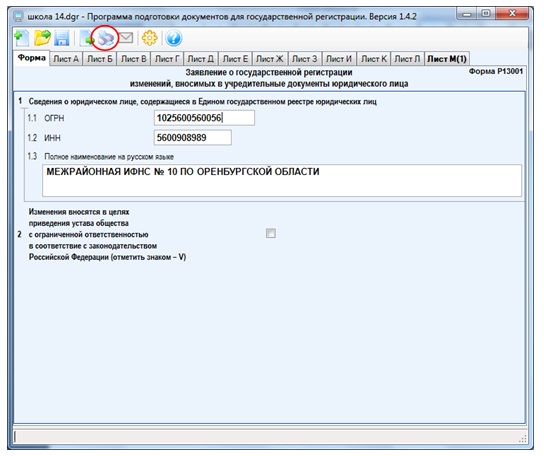Go to the Лист М(1) tab

[447, 59]
